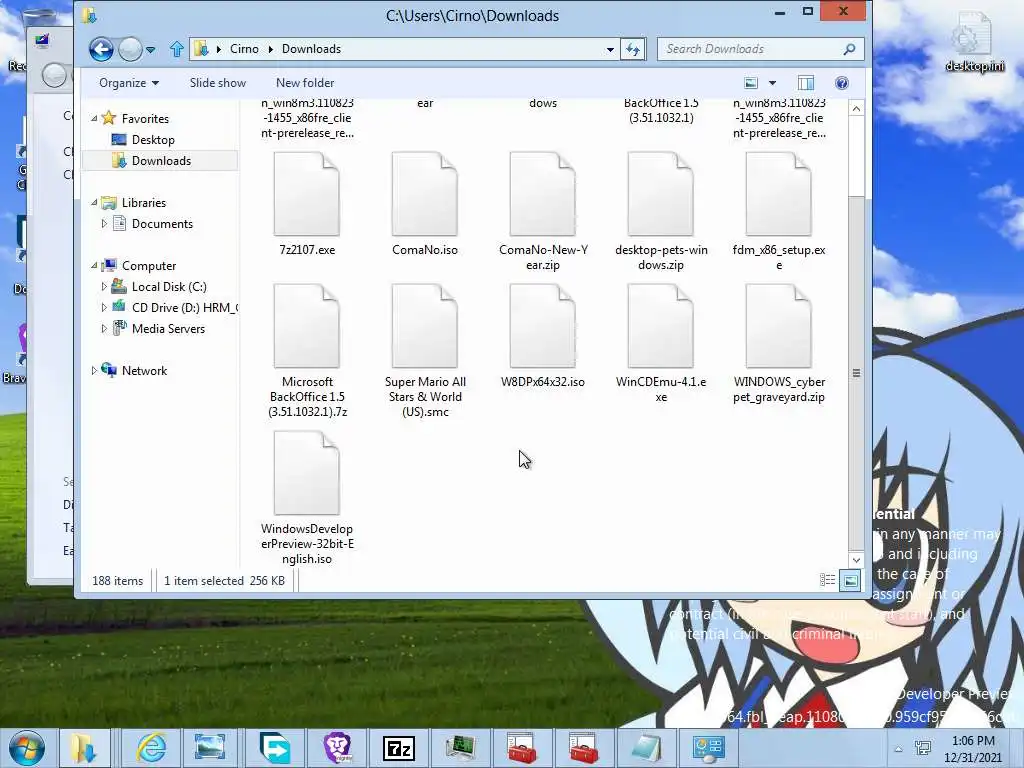
Task: Click the vertical scrollbar thumb
Action: pos(856,372)
